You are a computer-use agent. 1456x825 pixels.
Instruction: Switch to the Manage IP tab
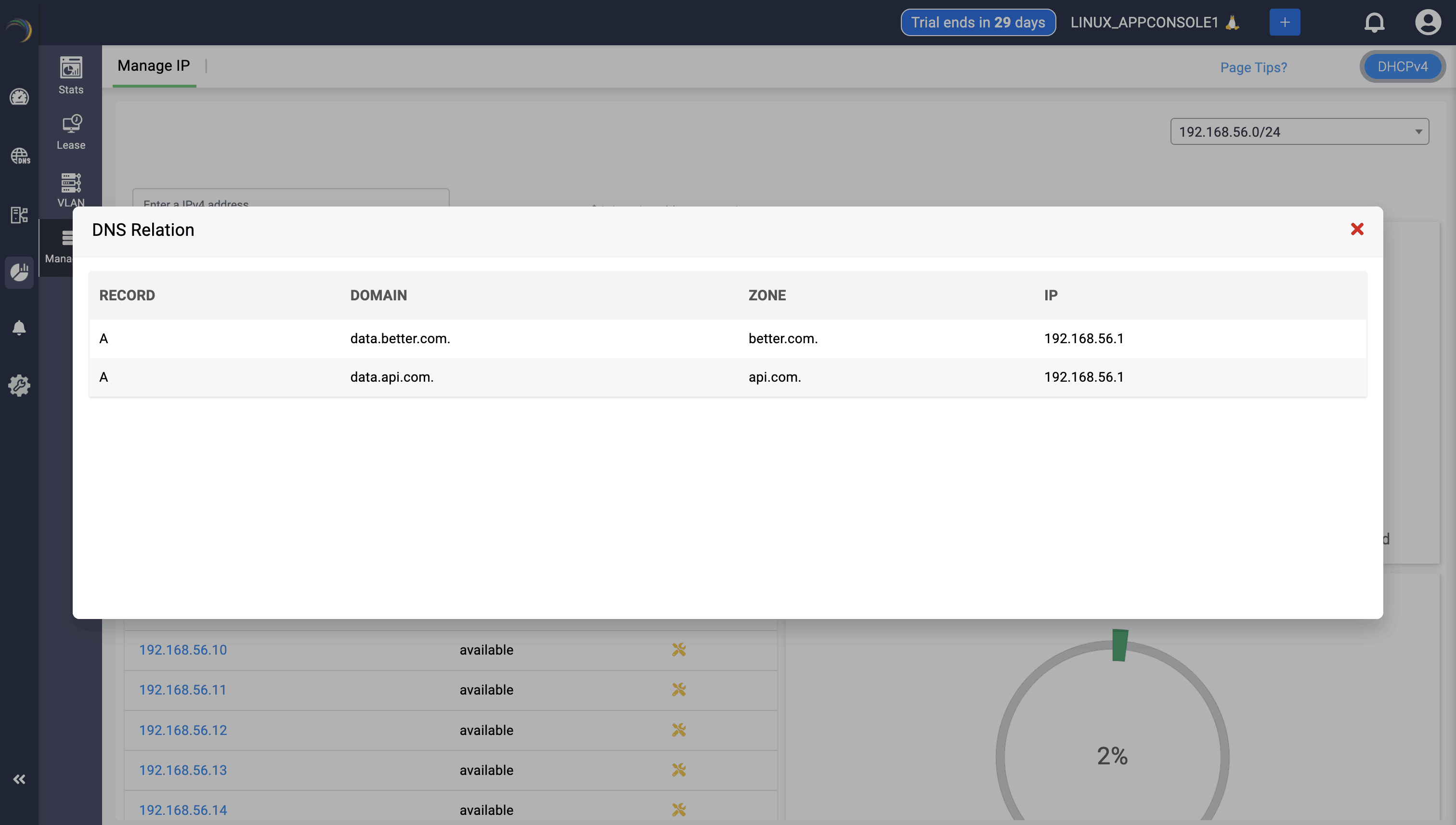(x=154, y=66)
